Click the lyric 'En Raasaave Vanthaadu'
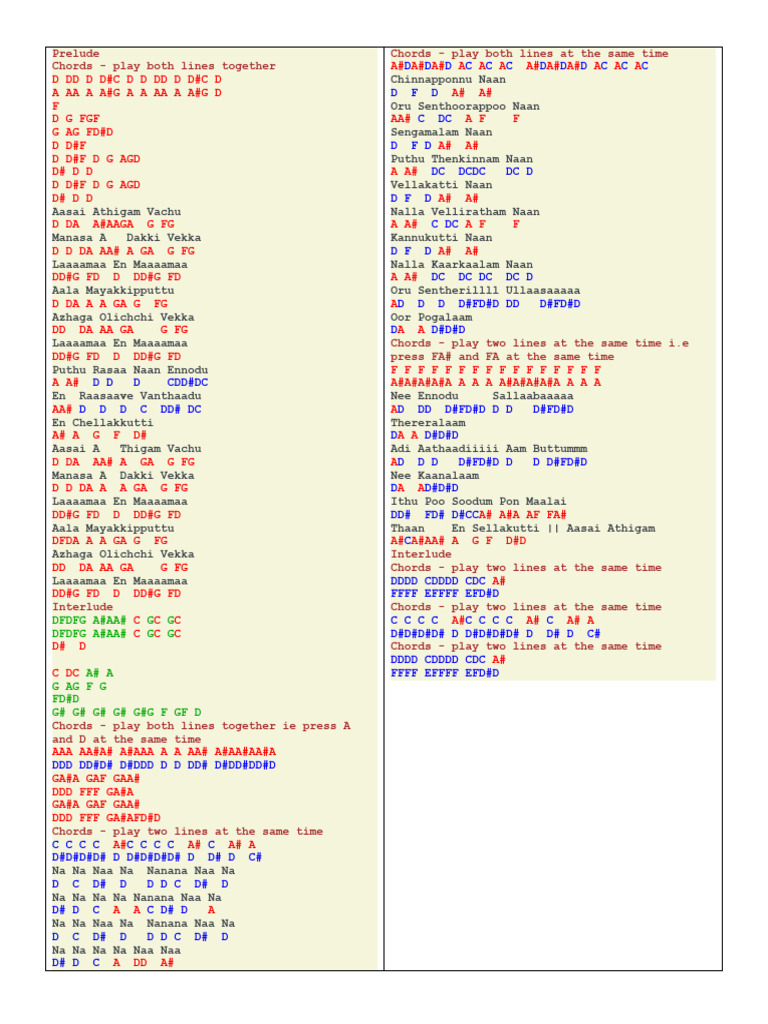Screen dimensions: 768x1024 click(x=127, y=396)
